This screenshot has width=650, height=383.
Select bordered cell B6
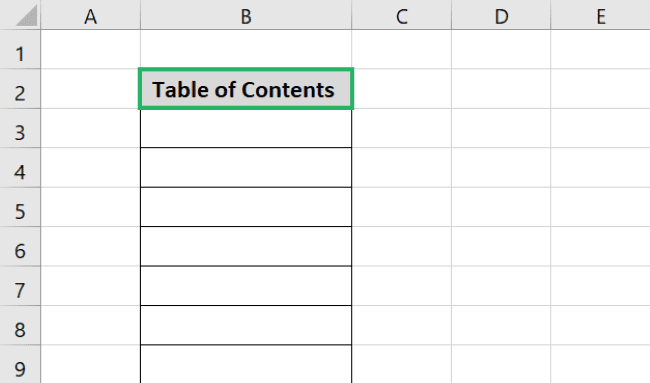246,246
